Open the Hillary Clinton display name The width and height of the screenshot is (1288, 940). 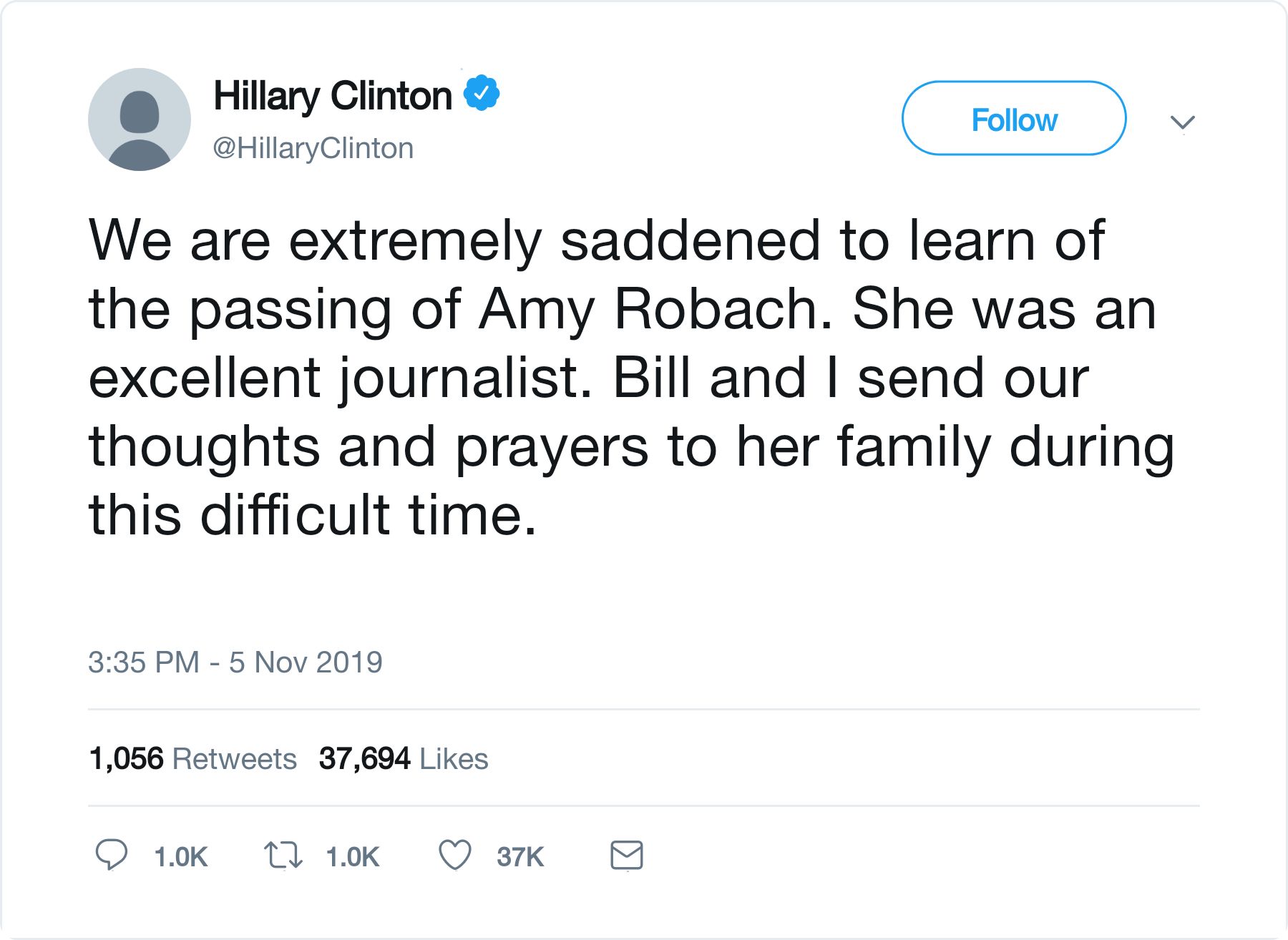click(x=333, y=97)
